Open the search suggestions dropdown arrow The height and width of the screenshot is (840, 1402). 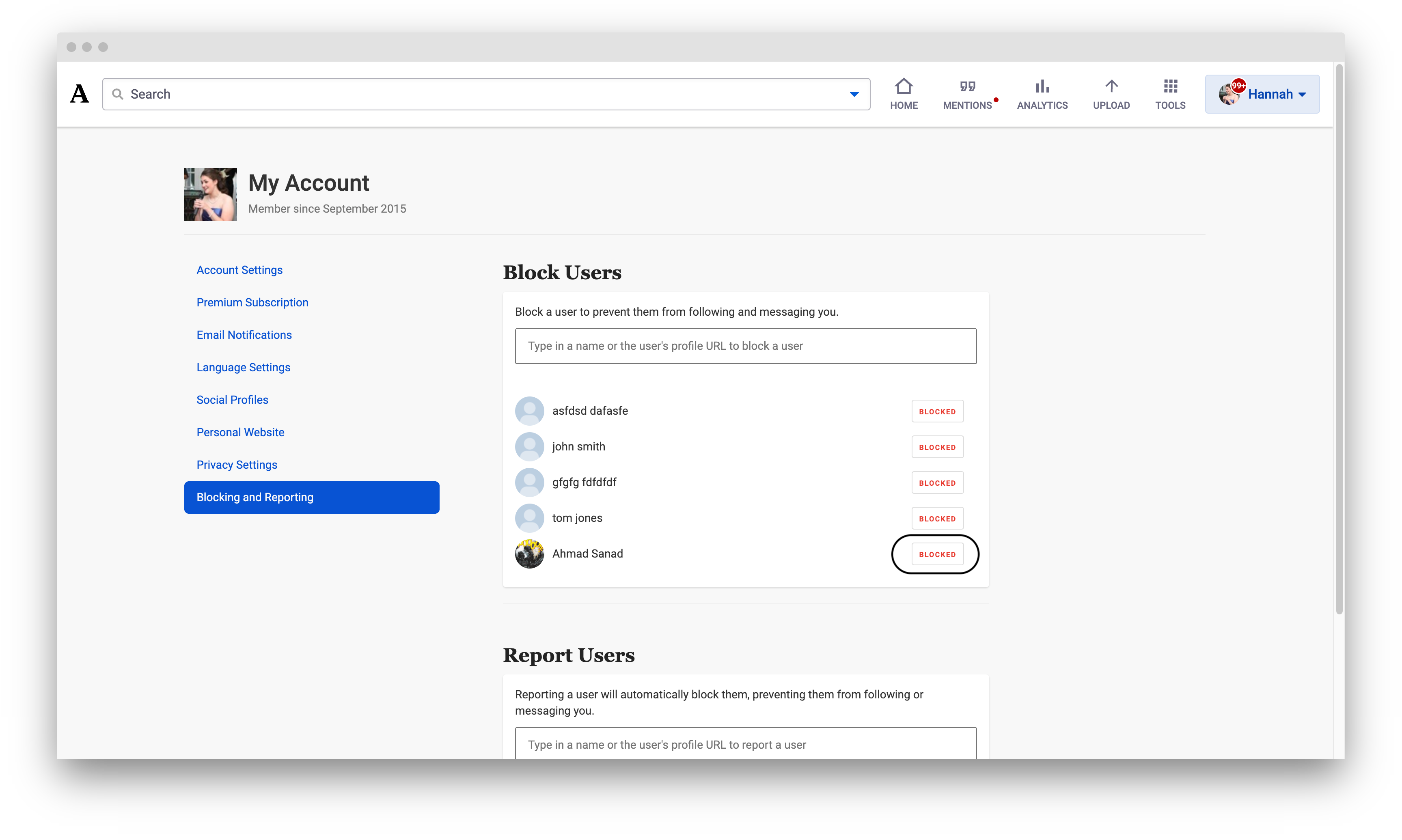[854, 93]
